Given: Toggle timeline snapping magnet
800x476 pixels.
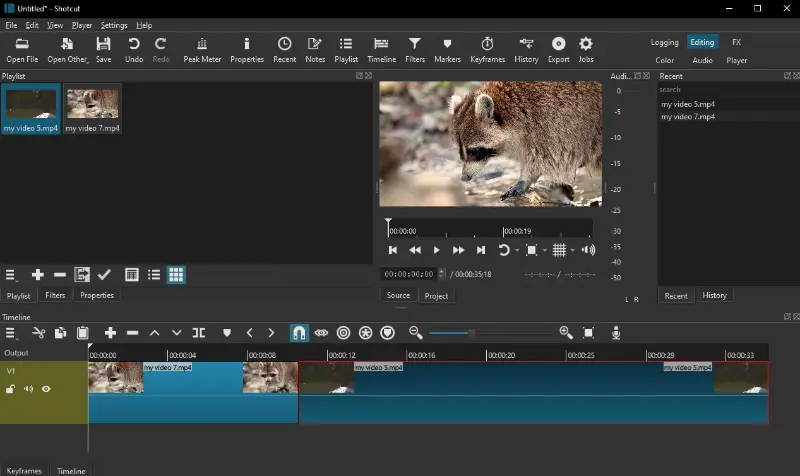Looking at the screenshot, I should [298, 333].
